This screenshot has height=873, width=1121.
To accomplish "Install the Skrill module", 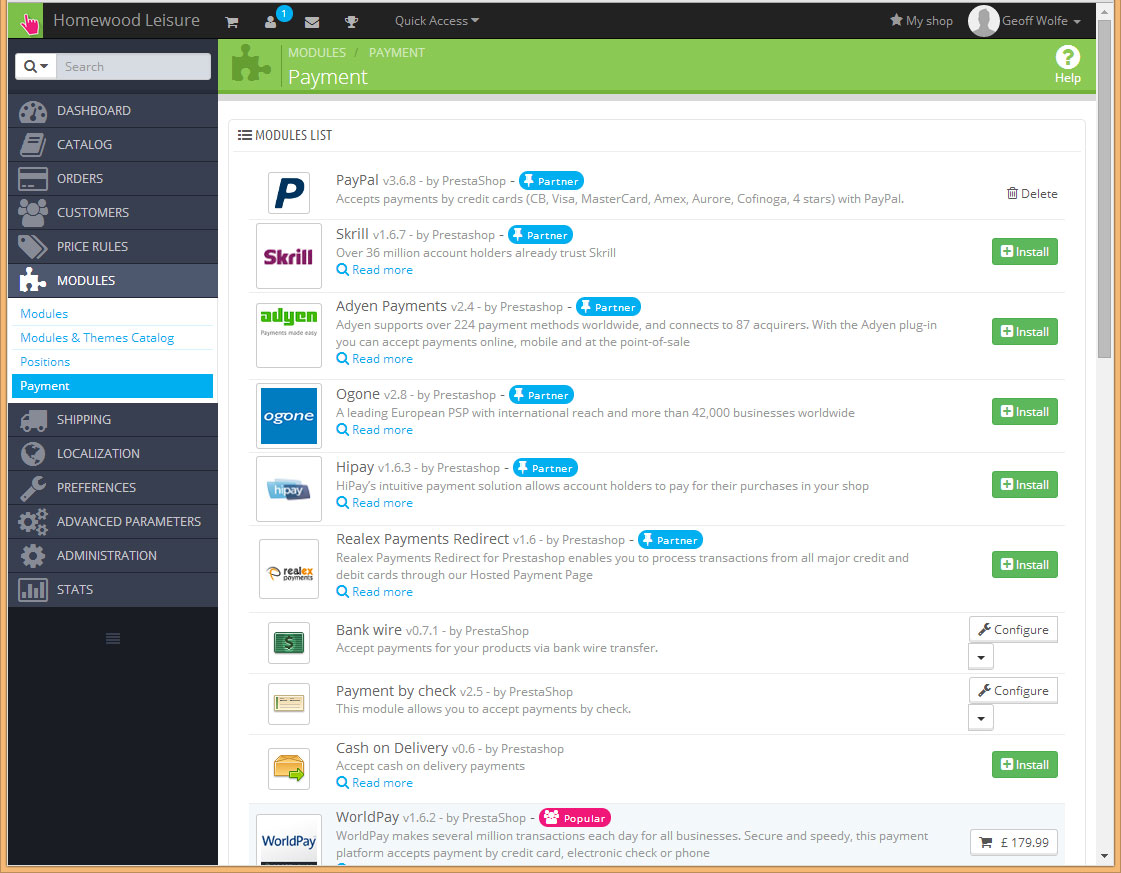I will (x=1024, y=252).
